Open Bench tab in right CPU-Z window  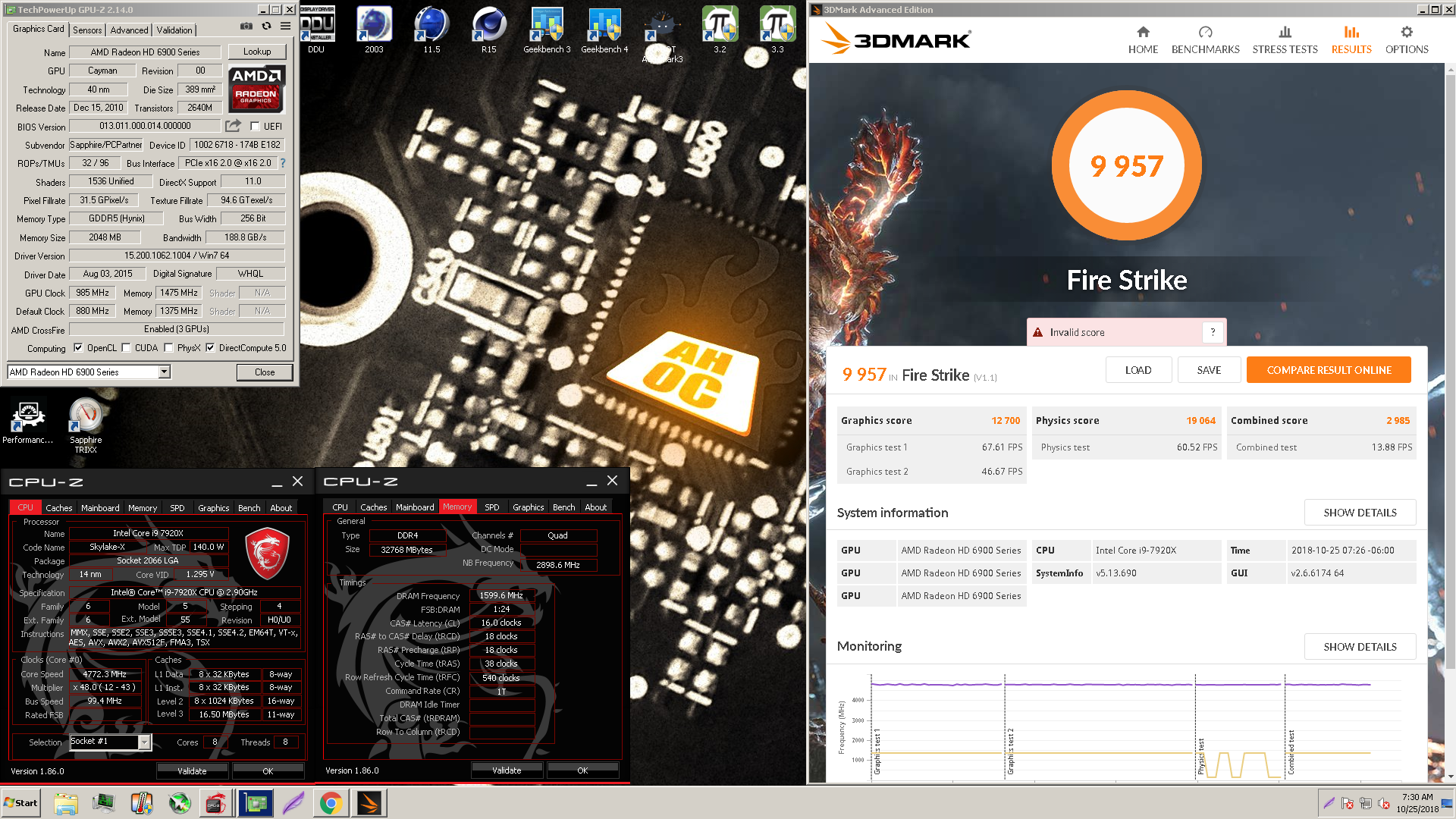[563, 507]
